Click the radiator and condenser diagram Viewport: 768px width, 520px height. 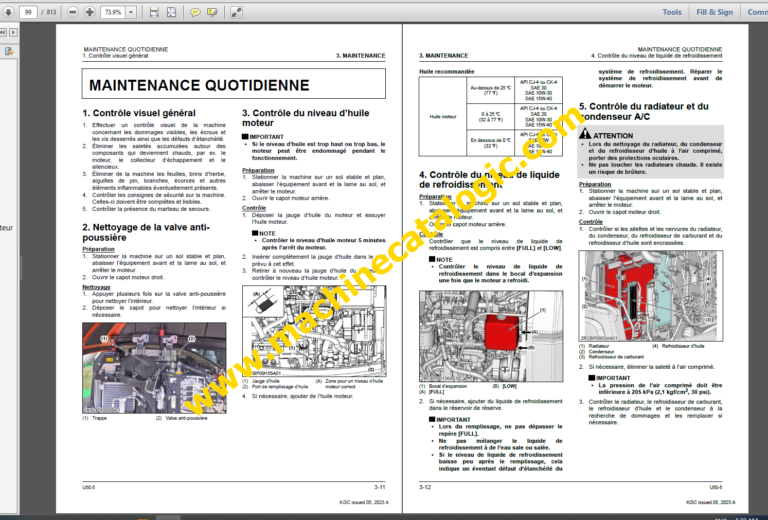click(650, 296)
